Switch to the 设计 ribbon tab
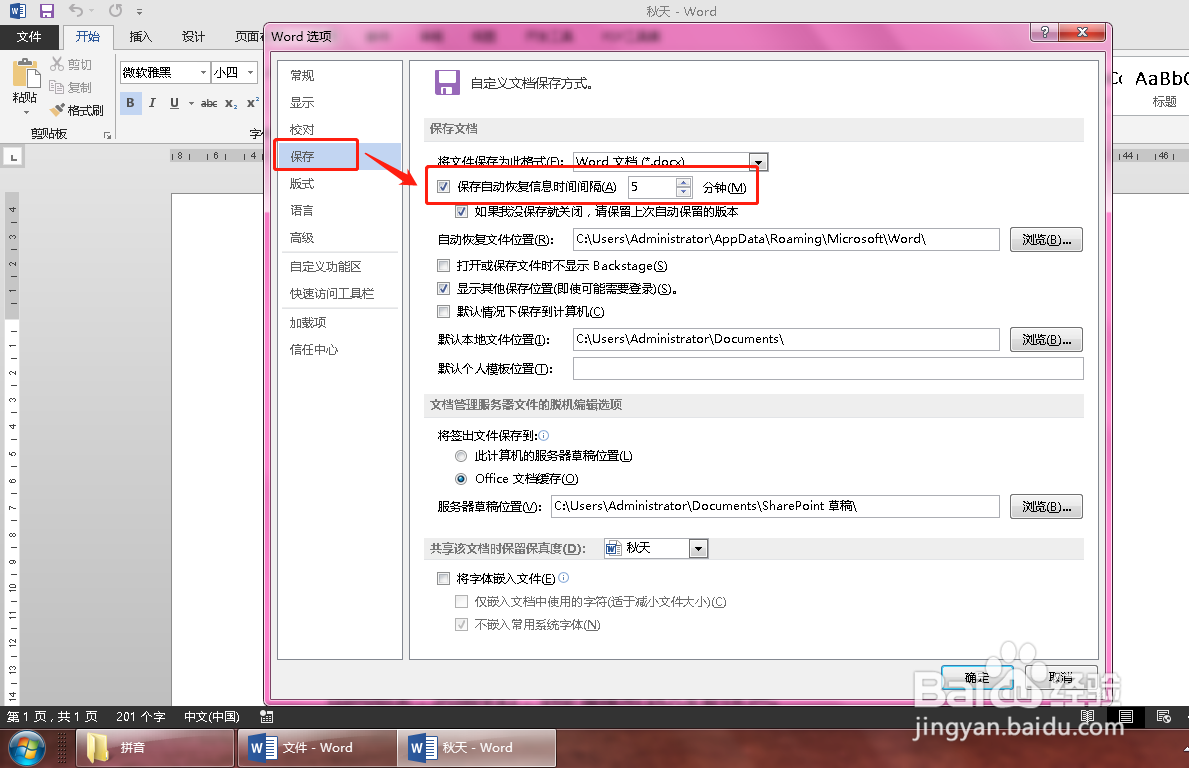The width and height of the screenshot is (1189, 768). pyautogui.click(x=193, y=36)
